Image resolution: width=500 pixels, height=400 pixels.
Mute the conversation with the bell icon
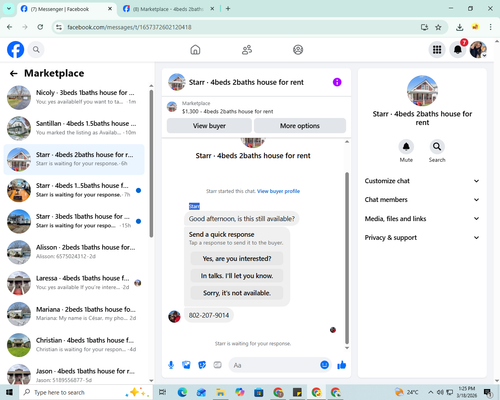coord(406,147)
